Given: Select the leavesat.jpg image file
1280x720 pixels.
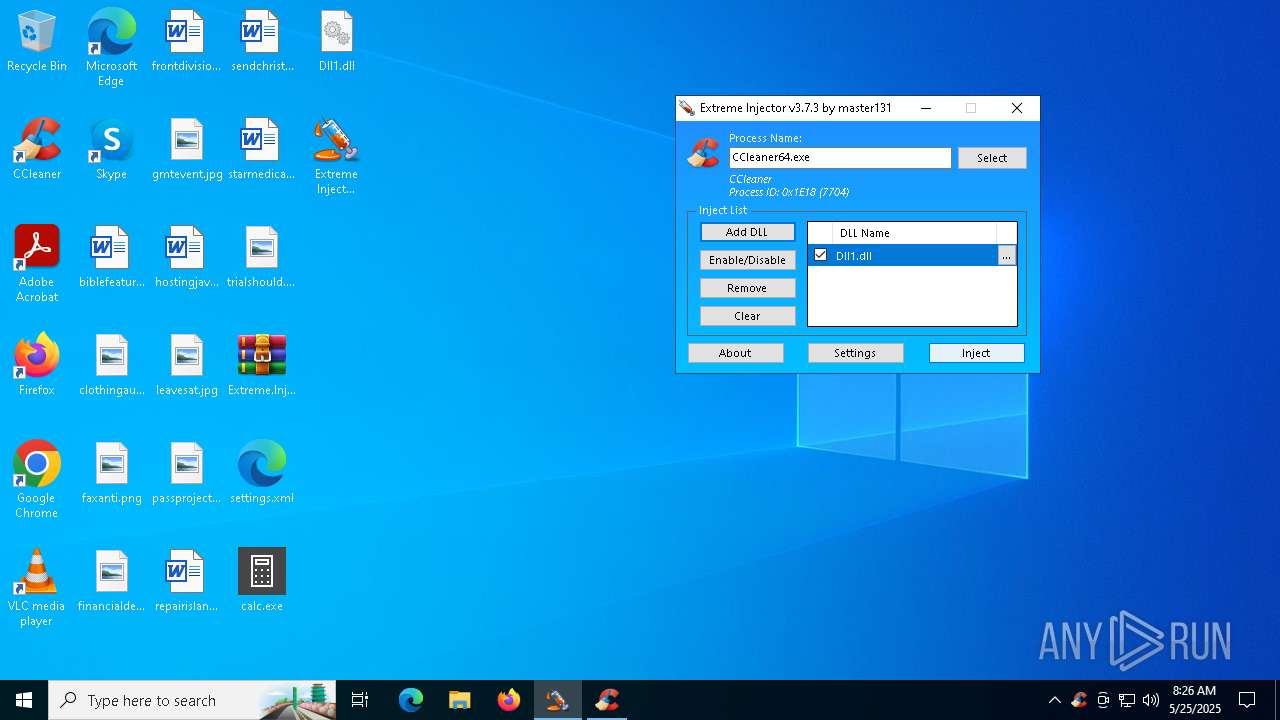Looking at the screenshot, I should click(x=187, y=366).
